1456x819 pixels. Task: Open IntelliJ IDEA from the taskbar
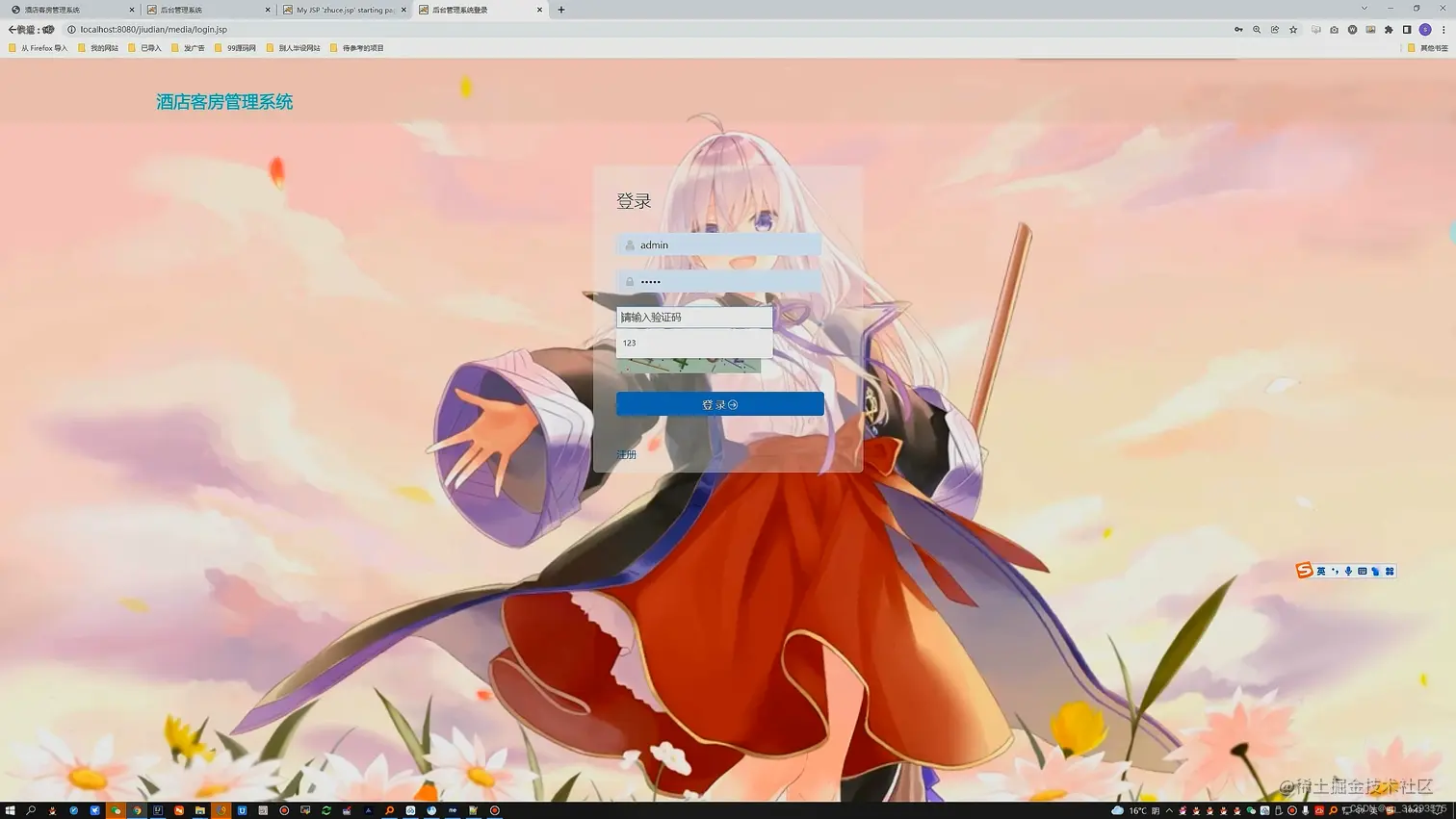click(158, 810)
